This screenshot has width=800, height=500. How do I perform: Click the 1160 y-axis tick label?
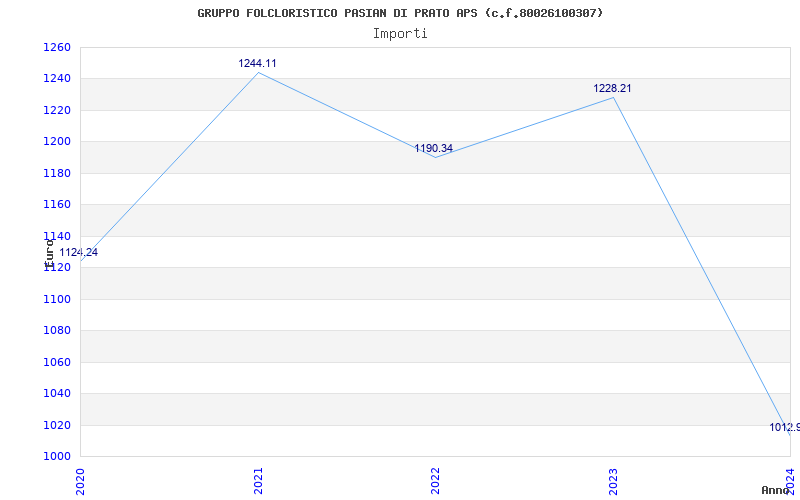(57, 205)
